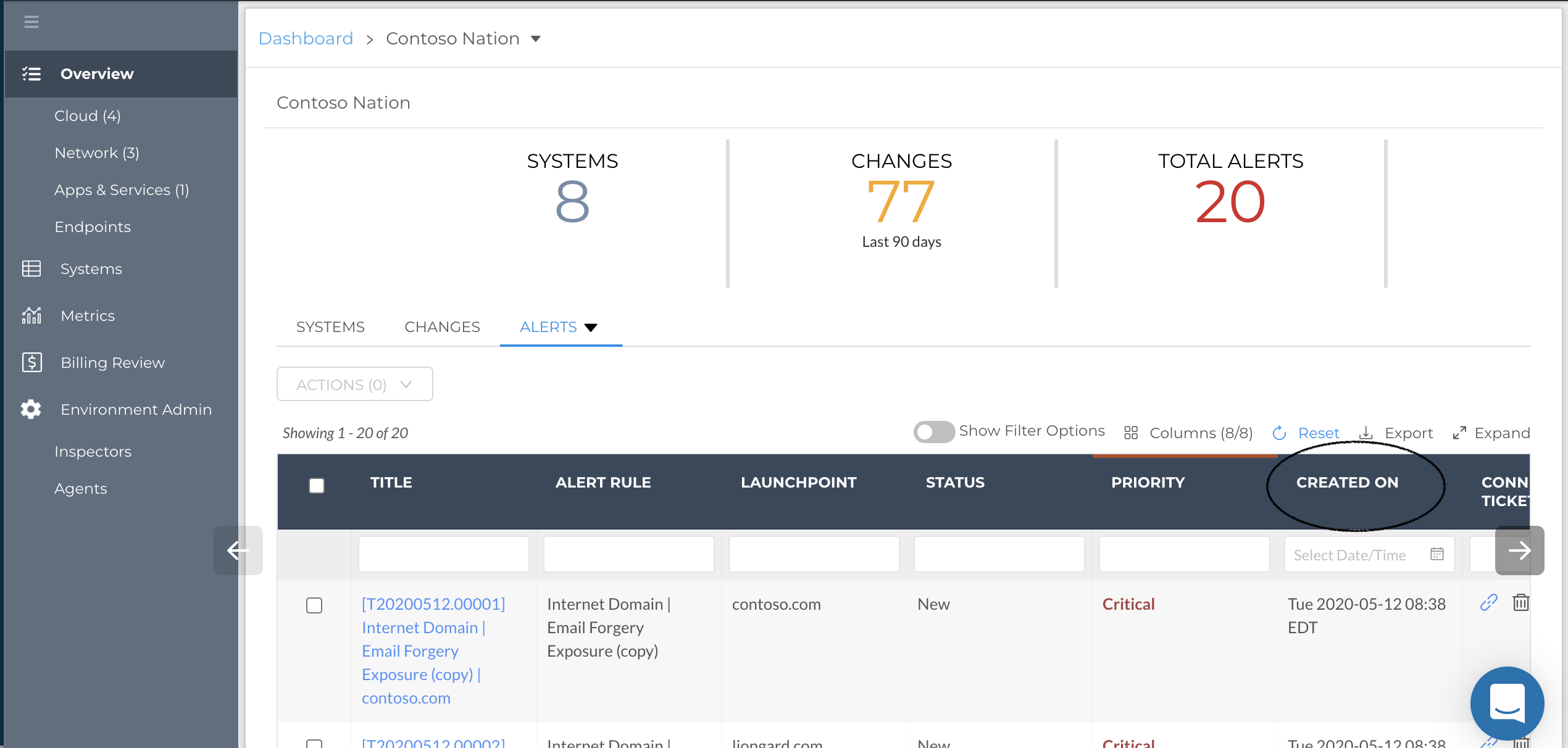The height and width of the screenshot is (748, 1568).
Task: Open the chat support bubble
Action: pyautogui.click(x=1507, y=703)
